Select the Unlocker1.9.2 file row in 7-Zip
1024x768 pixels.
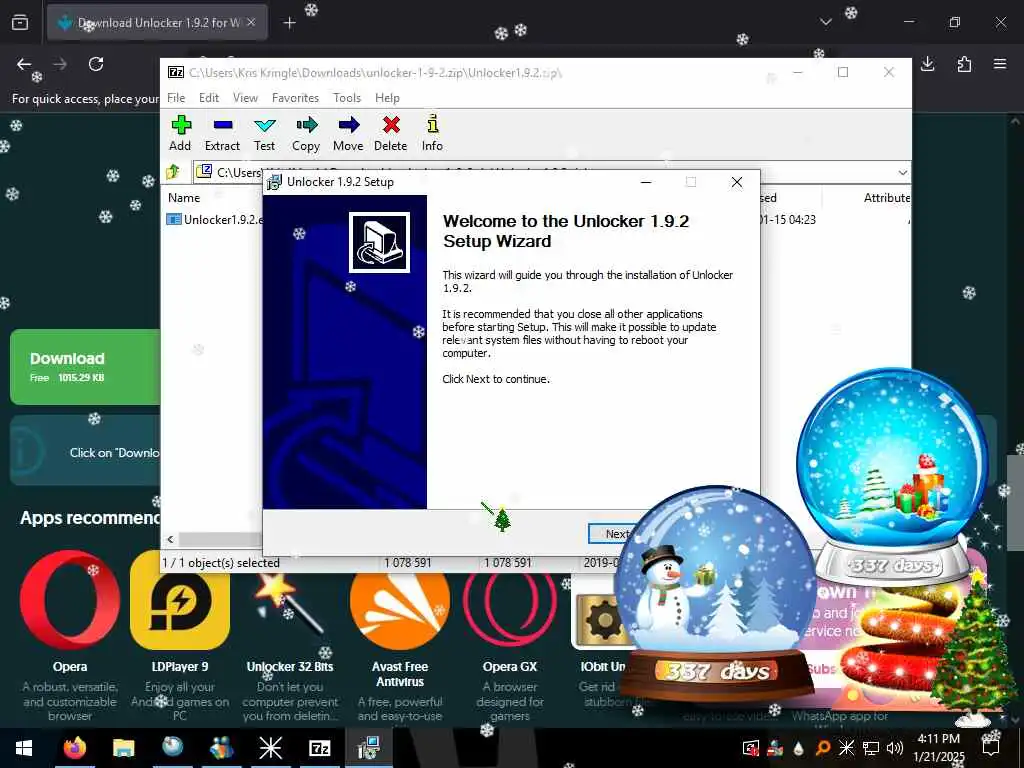[214, 219]
